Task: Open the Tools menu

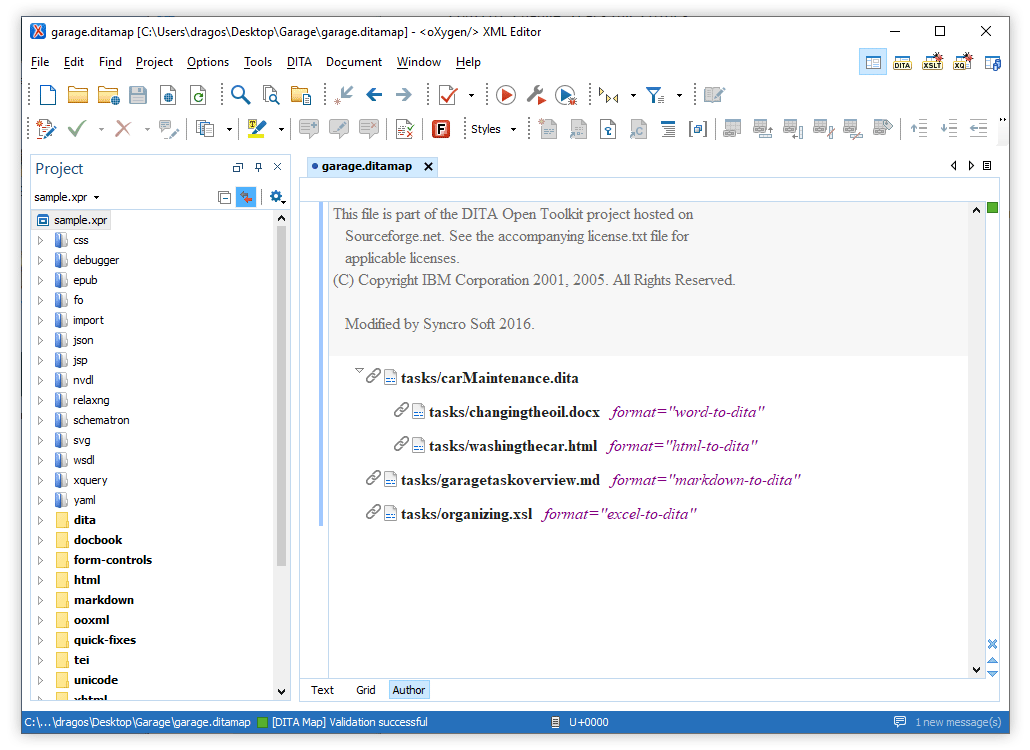Action: pyautogui.click(x=258, y=62)
